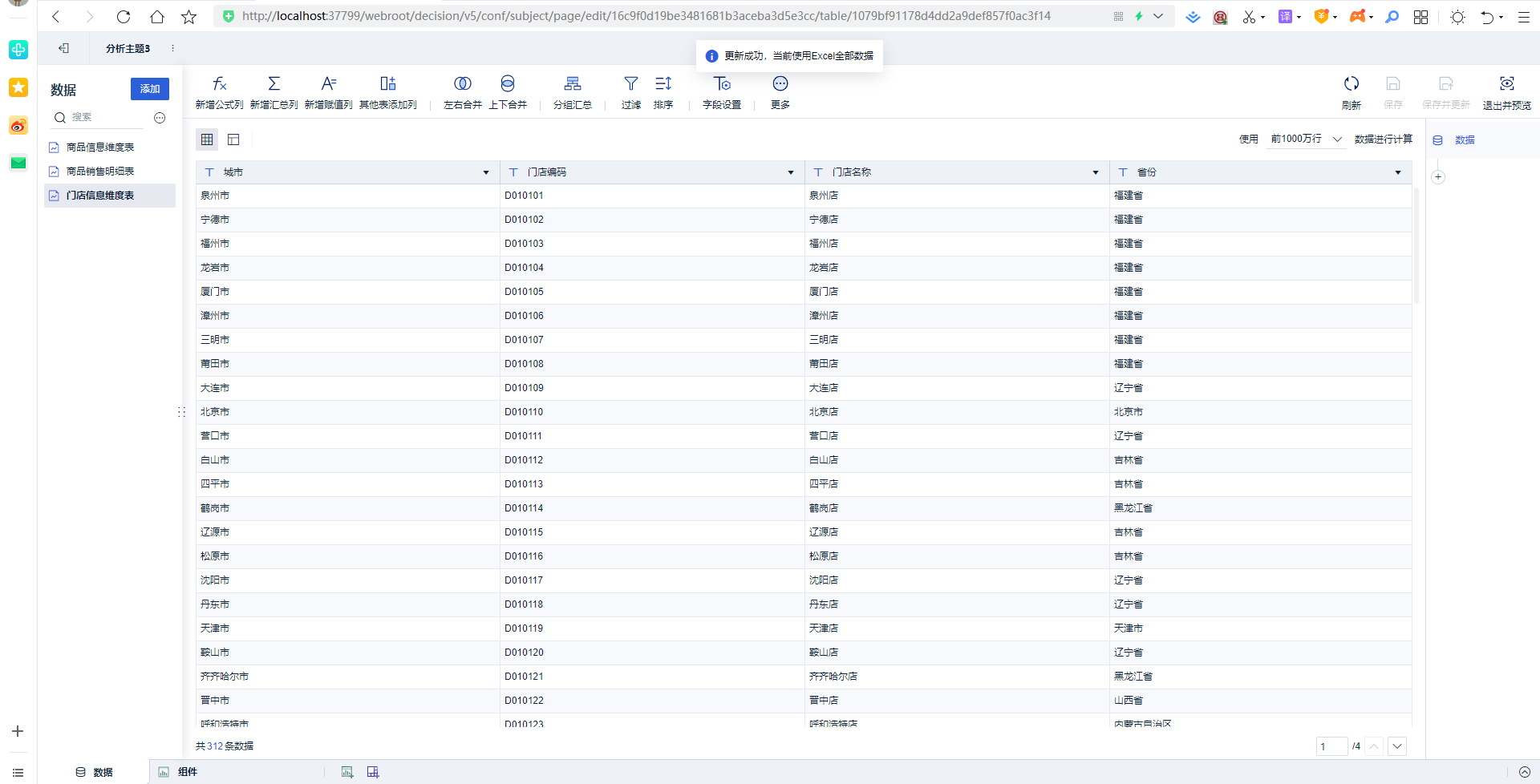Viewport: 1540px width, 784px height.
Task: Click the 添加 button
Action: pos(150,89)
